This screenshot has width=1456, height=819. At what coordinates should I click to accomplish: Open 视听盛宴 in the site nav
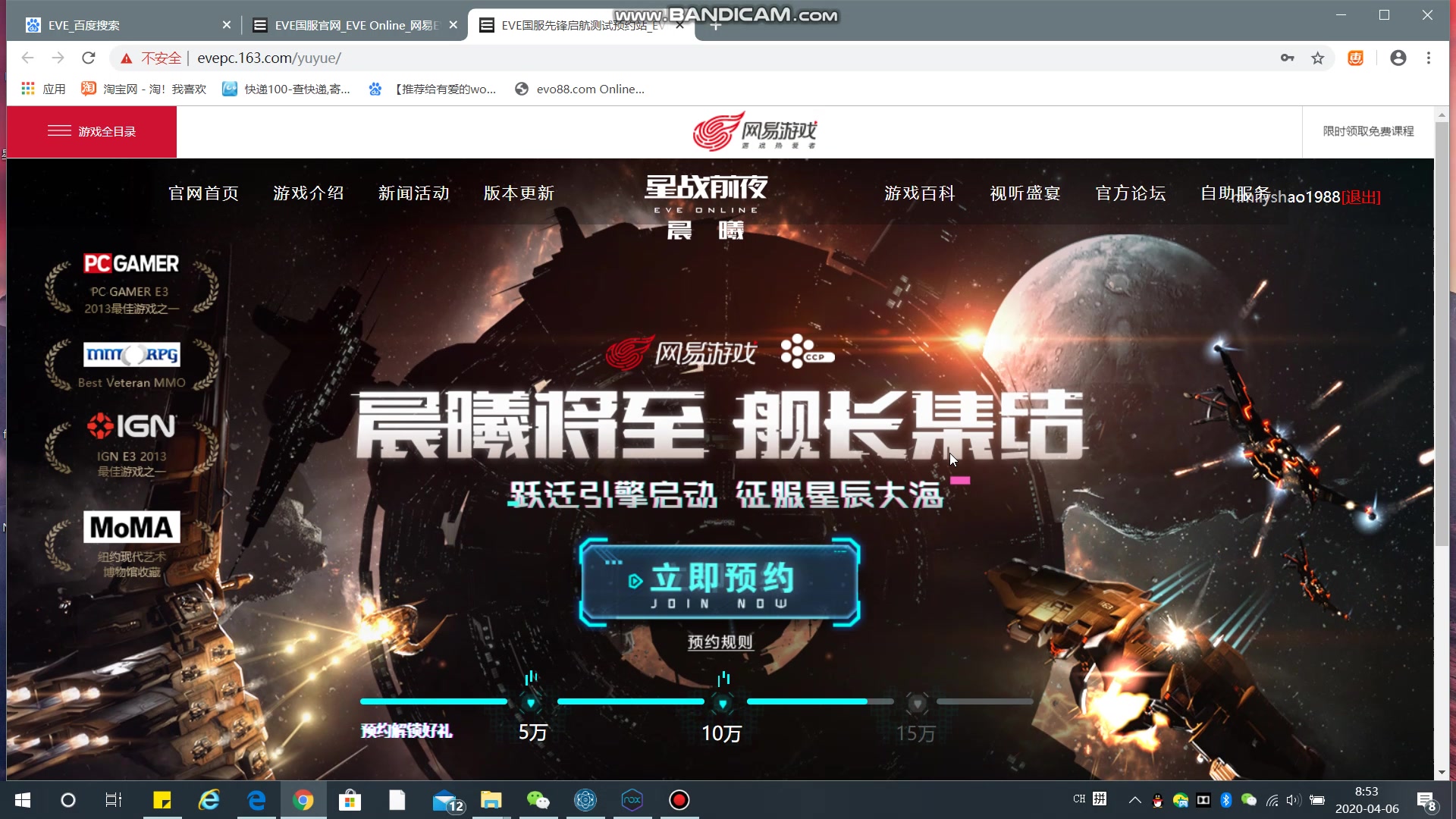[1025, 193]
